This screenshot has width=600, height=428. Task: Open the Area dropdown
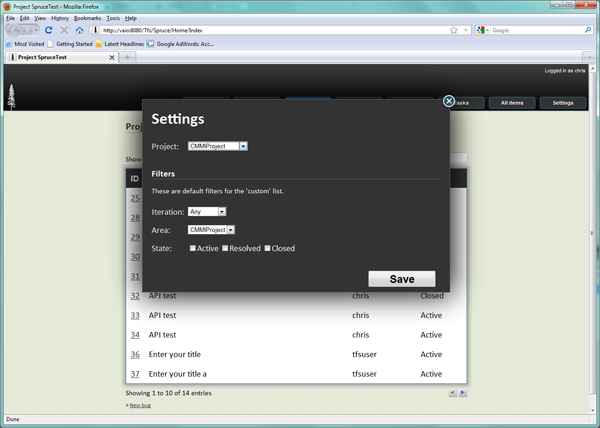211,229
